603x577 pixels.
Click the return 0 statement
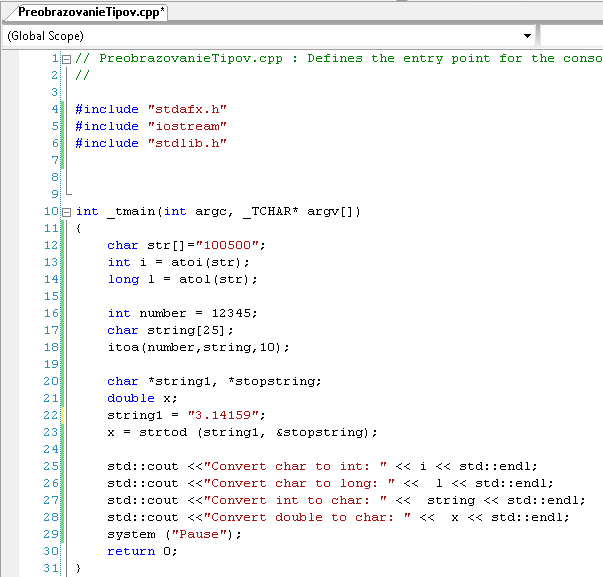coord(142,551)
